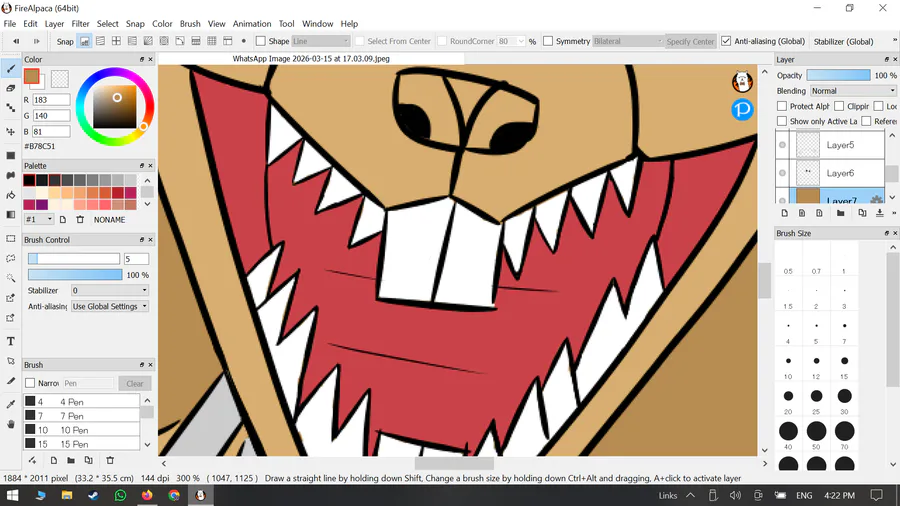Screen dimensions: 900x506
Task: Select the Text tool
Action: [10, 341]
